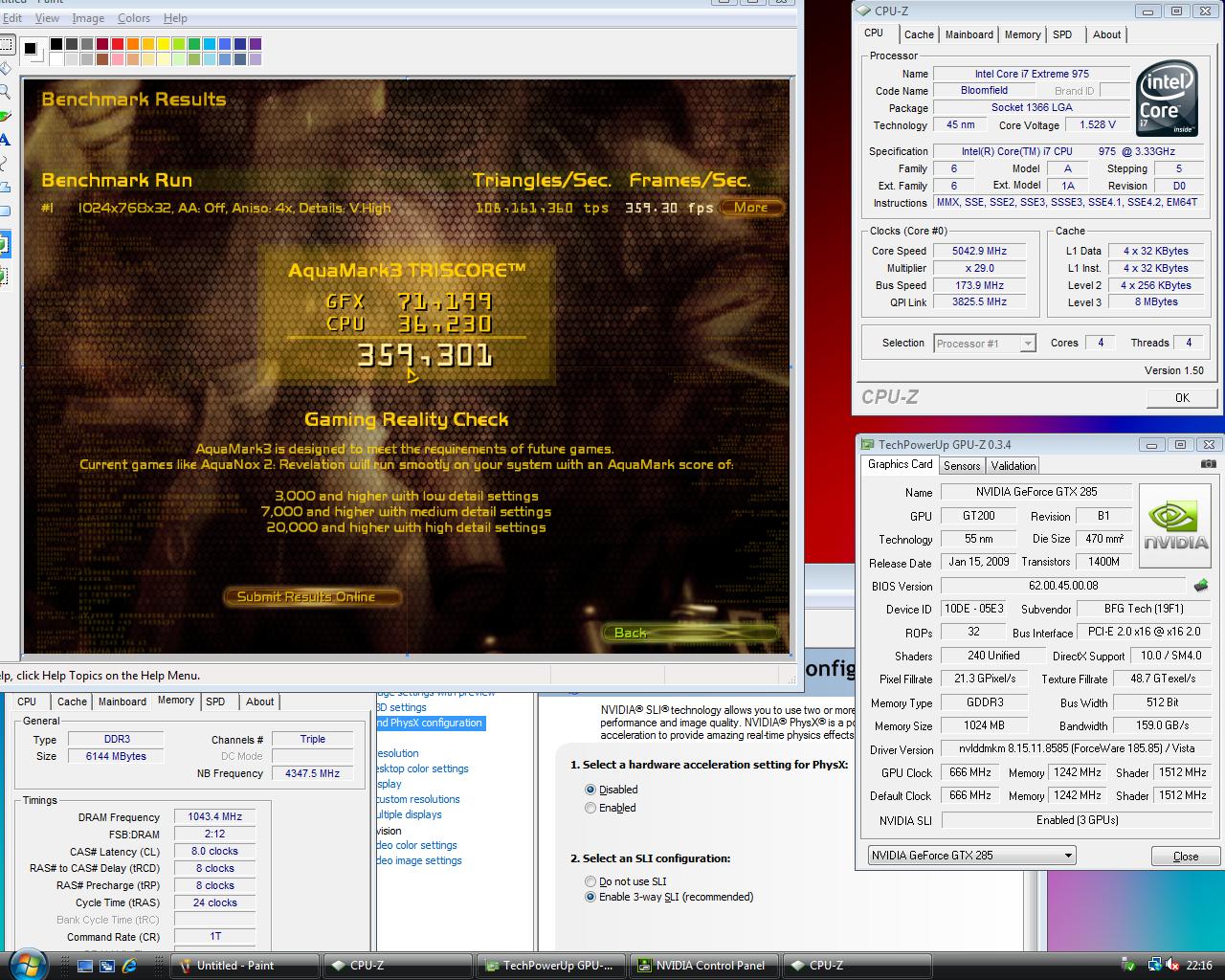Select the rectangular Select tool in Paint
The height and width of the screenshot is (980, 1225).
click(6, 44)
